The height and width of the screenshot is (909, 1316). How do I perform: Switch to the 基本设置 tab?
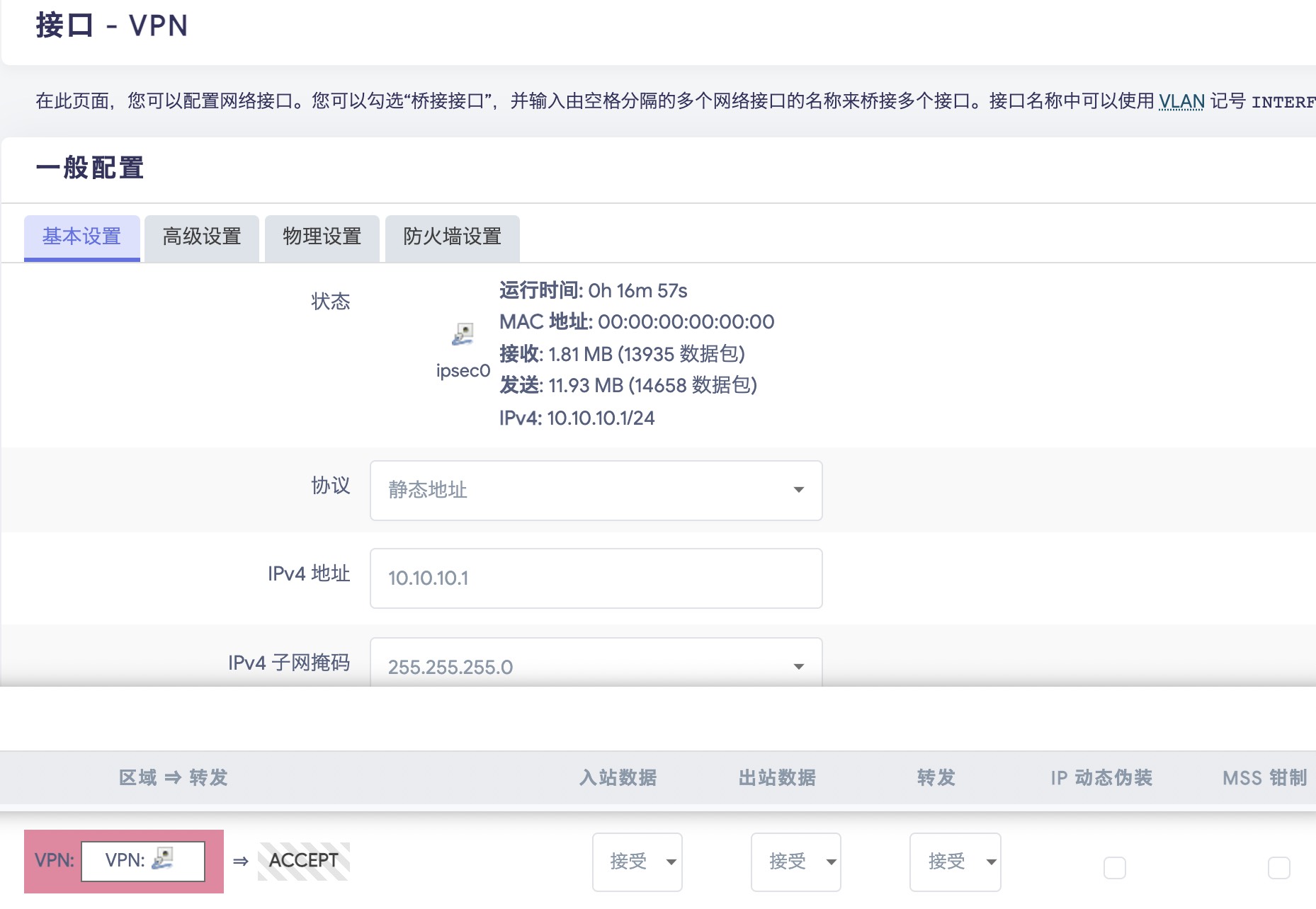point(82,237)
